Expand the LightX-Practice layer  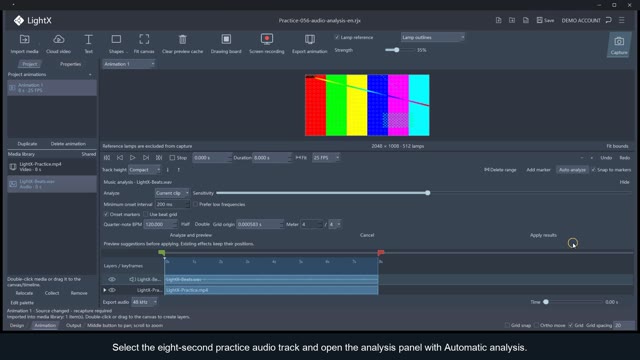105,290
